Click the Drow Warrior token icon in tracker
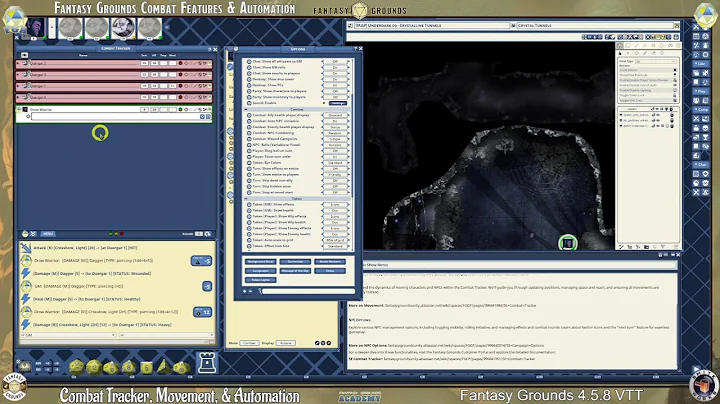720x404 pixels. (25, 109)
